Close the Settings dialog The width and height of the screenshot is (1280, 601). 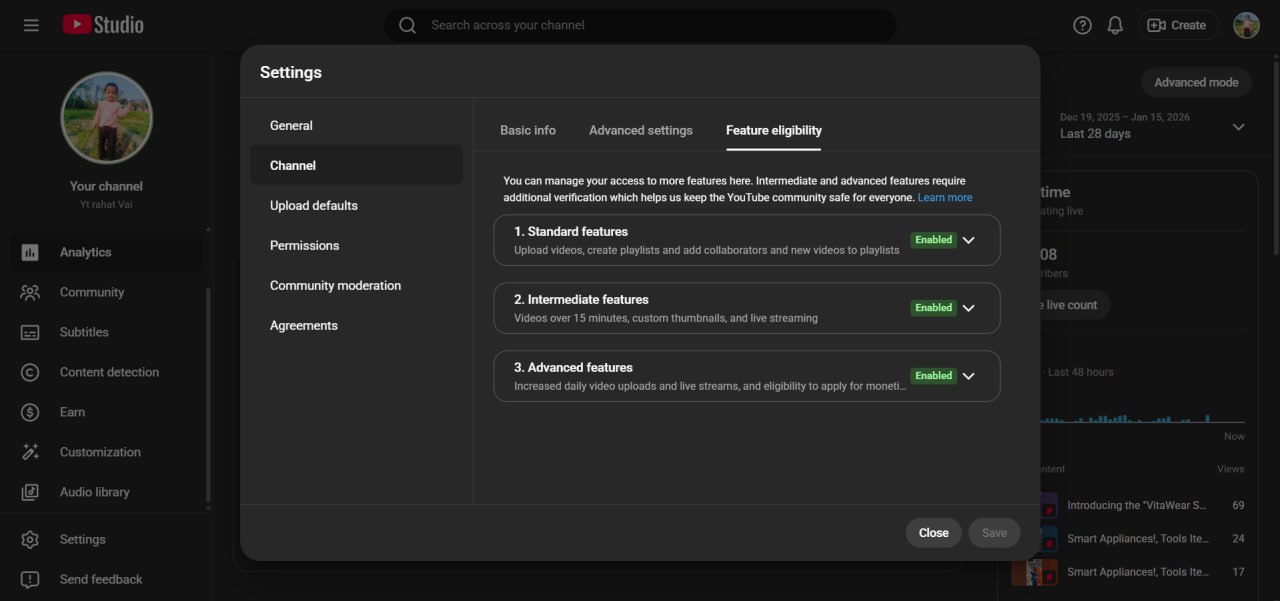933,533
